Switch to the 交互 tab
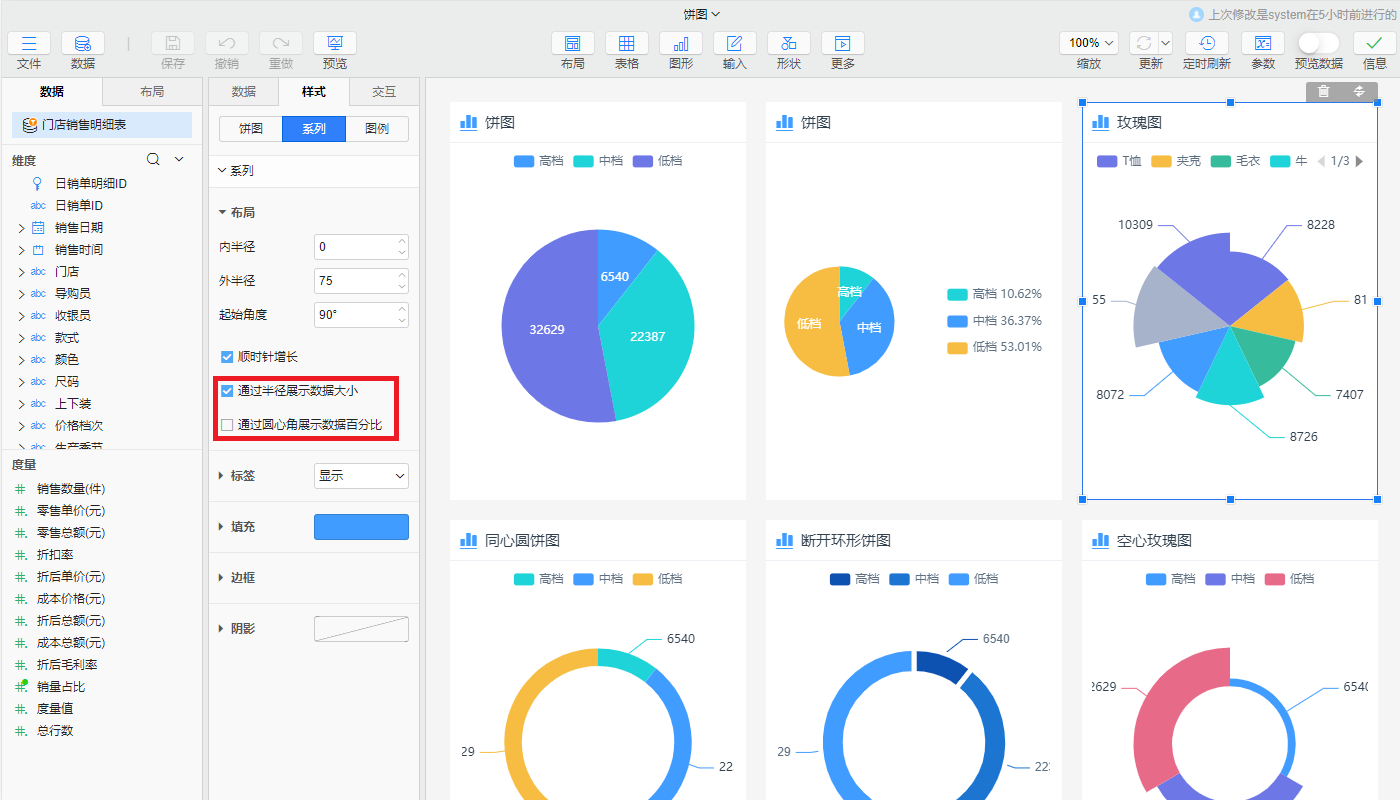This screenshot has width=1400, height=800. [384, 92]
